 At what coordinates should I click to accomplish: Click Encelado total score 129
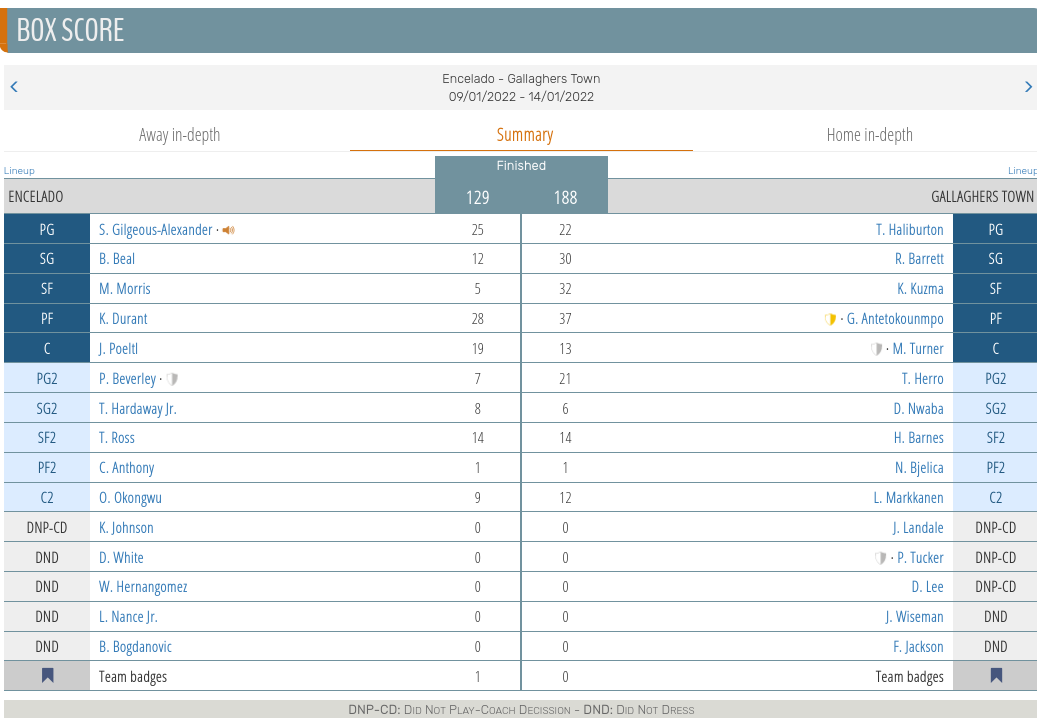tap(477, 198)
